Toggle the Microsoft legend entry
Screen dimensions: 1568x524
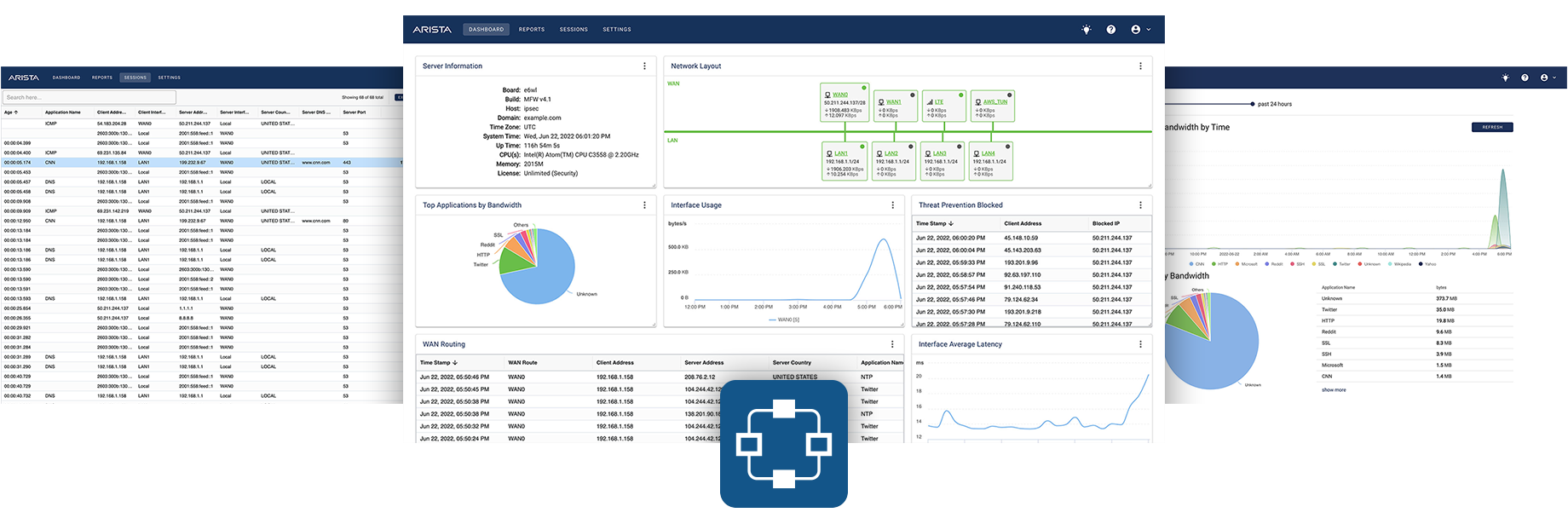[1246, 264]
